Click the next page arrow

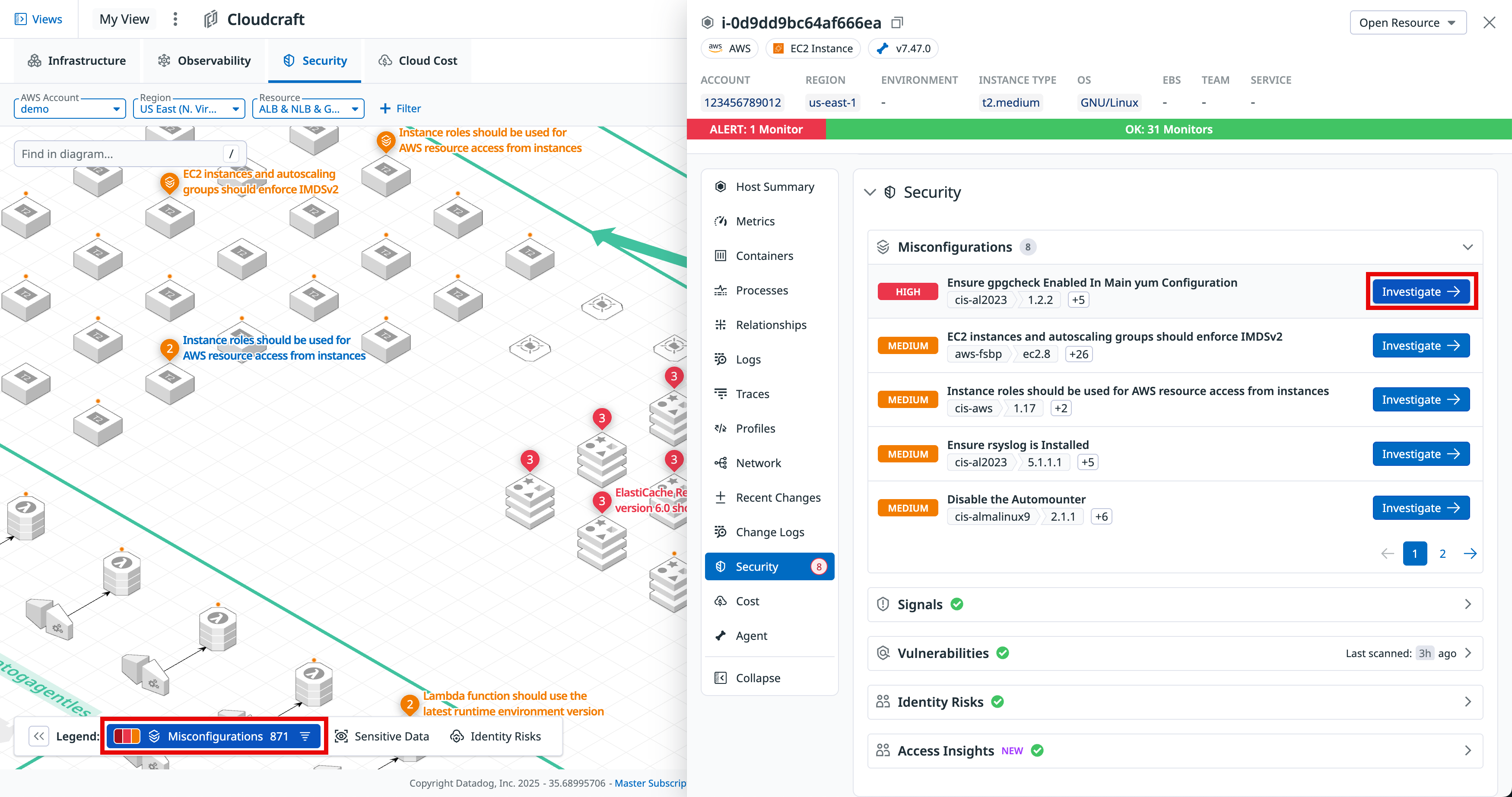pos(1470,553)
